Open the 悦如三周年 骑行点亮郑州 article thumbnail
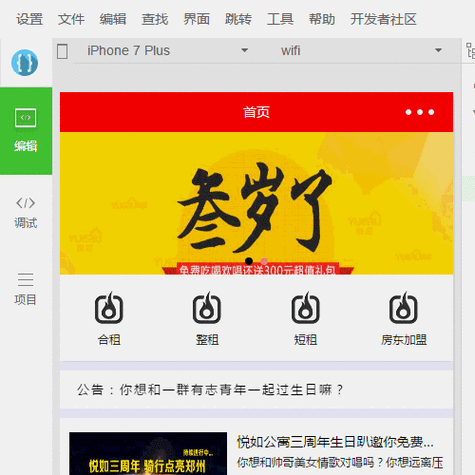The image size is (475, 475). pos(148,453)
